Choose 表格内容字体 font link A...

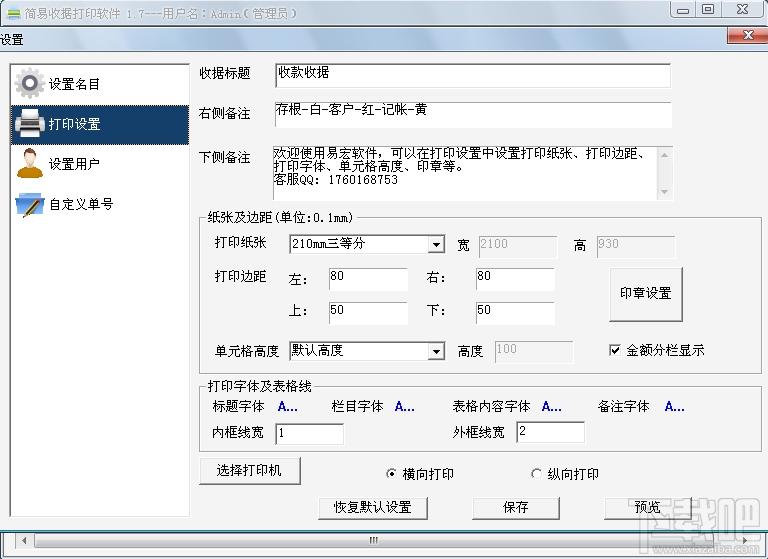pos(552,406)
